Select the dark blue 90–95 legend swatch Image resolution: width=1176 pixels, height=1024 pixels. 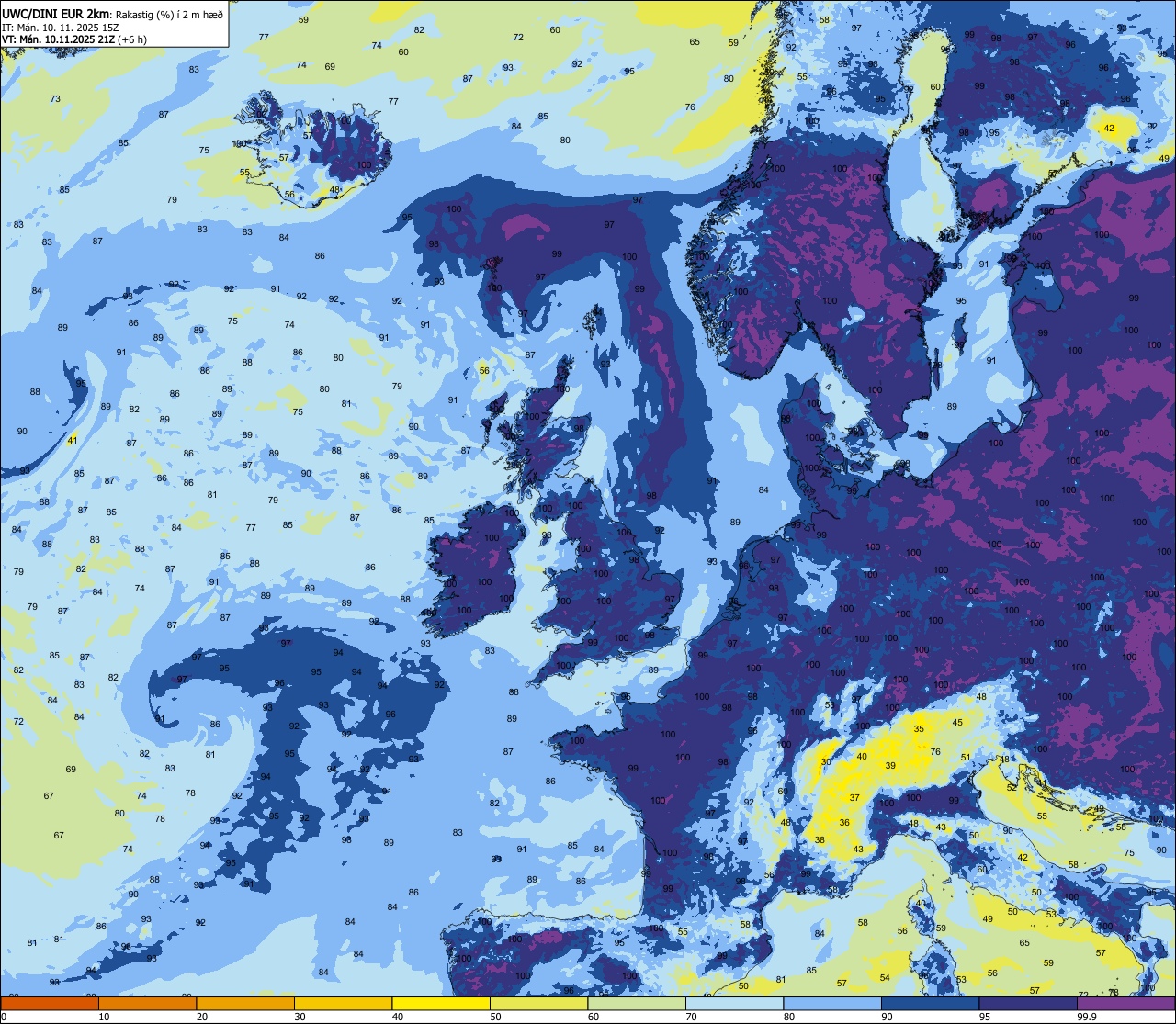click(930, 1003)
